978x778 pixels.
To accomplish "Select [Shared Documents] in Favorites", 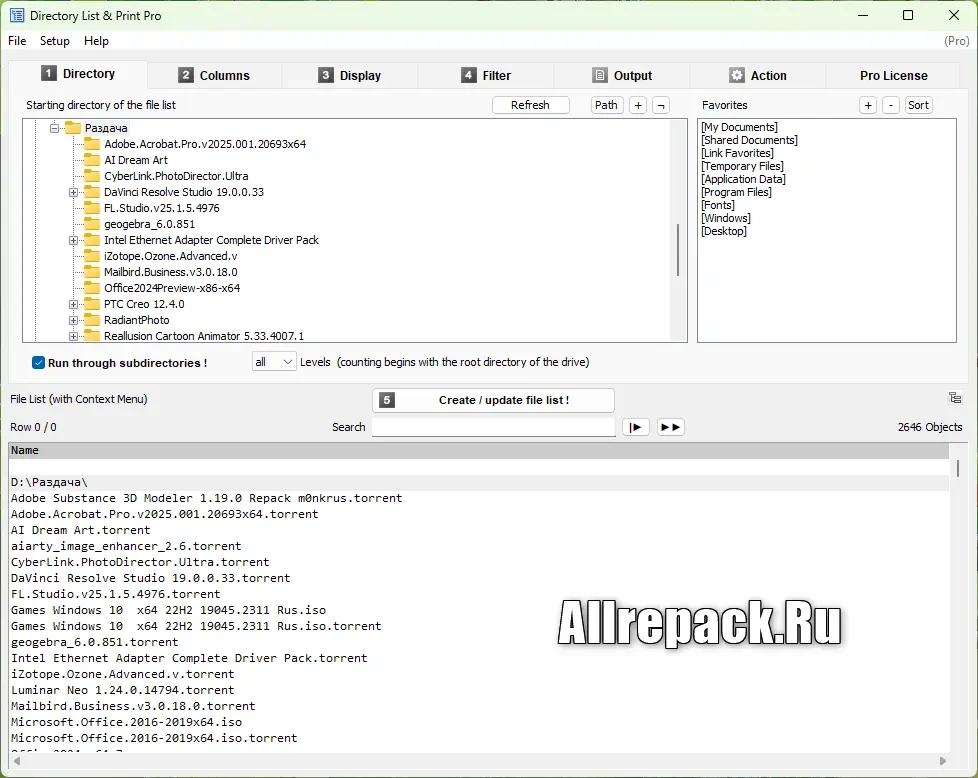I will [749, 140].
